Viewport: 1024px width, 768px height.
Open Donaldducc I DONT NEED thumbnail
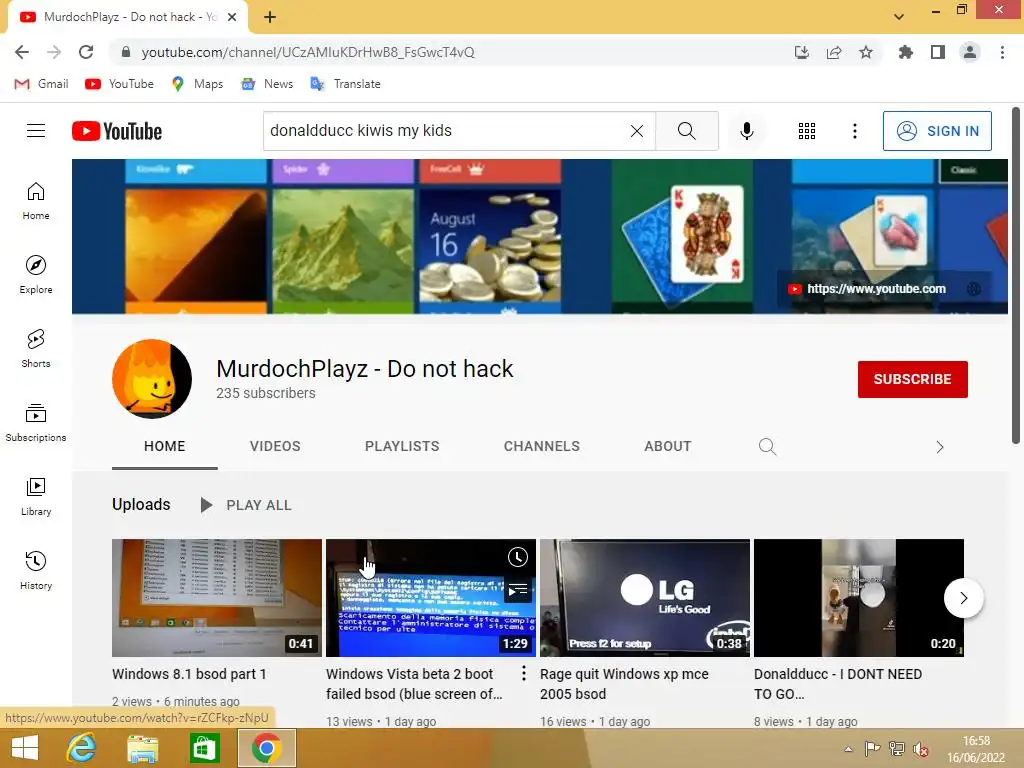pyautogui.click(x=858, y=598)
